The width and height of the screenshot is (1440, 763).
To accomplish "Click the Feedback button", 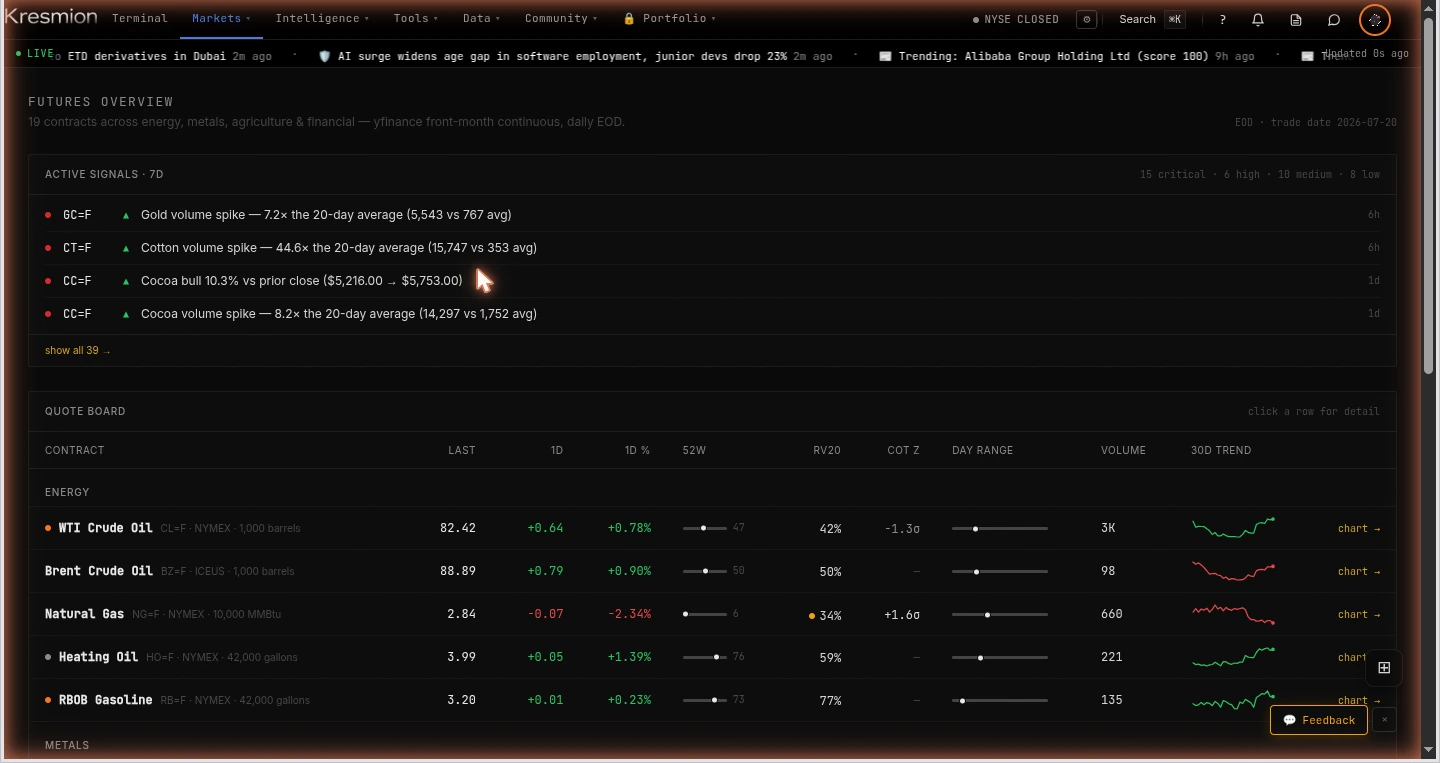I will [1318, 720].
